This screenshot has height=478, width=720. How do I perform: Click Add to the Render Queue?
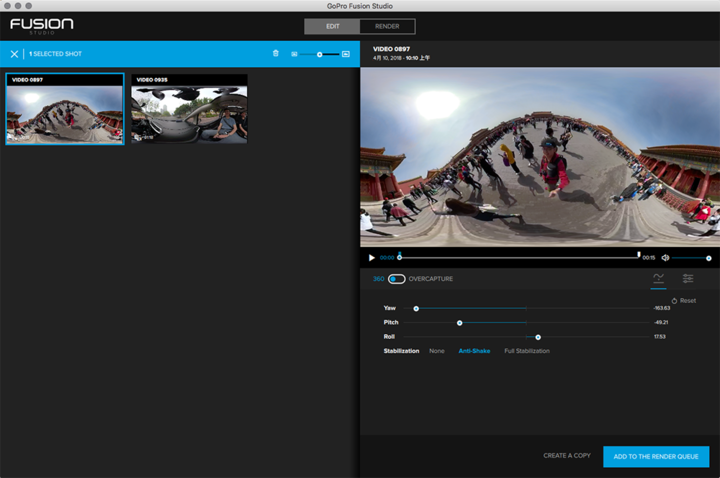[656, 456]
